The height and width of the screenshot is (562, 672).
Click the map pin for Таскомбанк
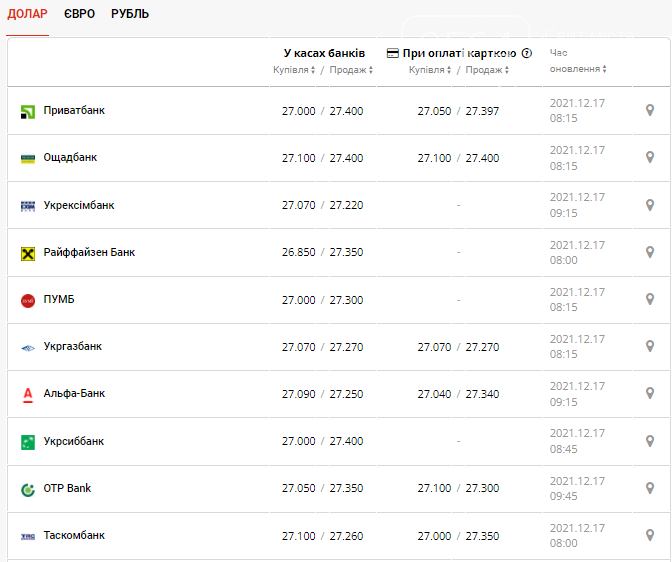[x=650, y=536]
